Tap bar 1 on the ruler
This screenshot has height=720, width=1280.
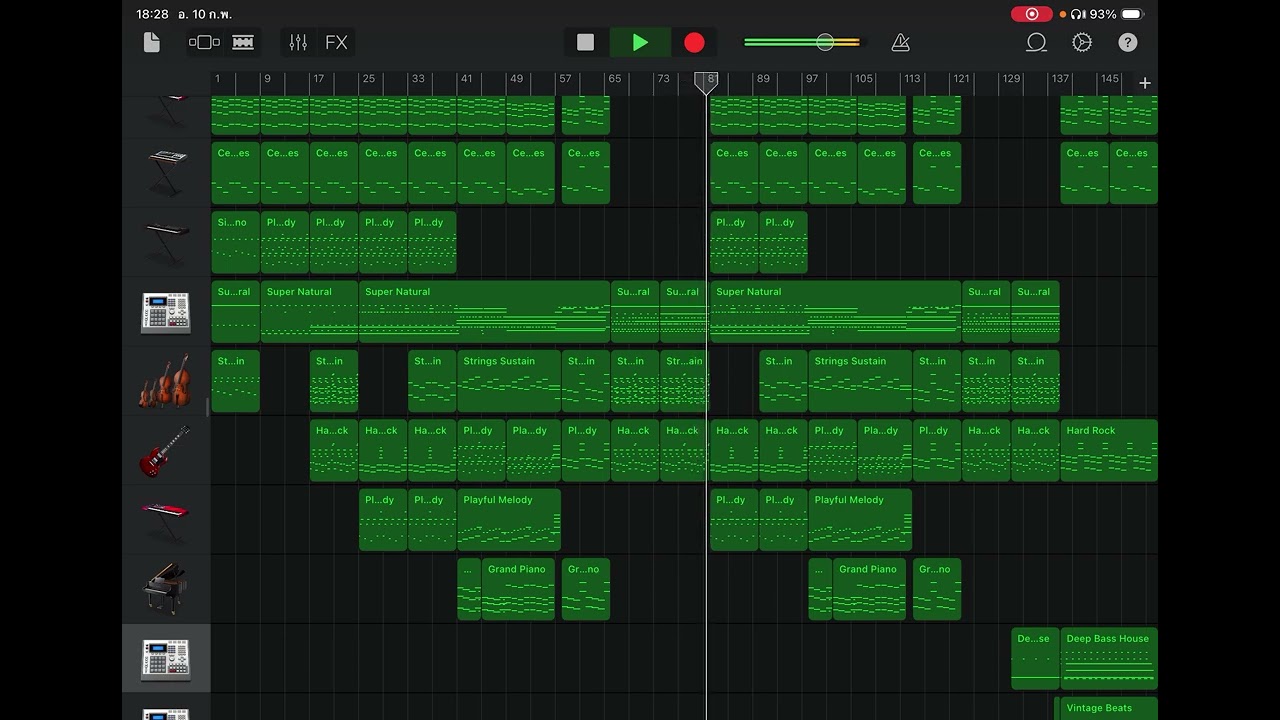pos(217,79)
